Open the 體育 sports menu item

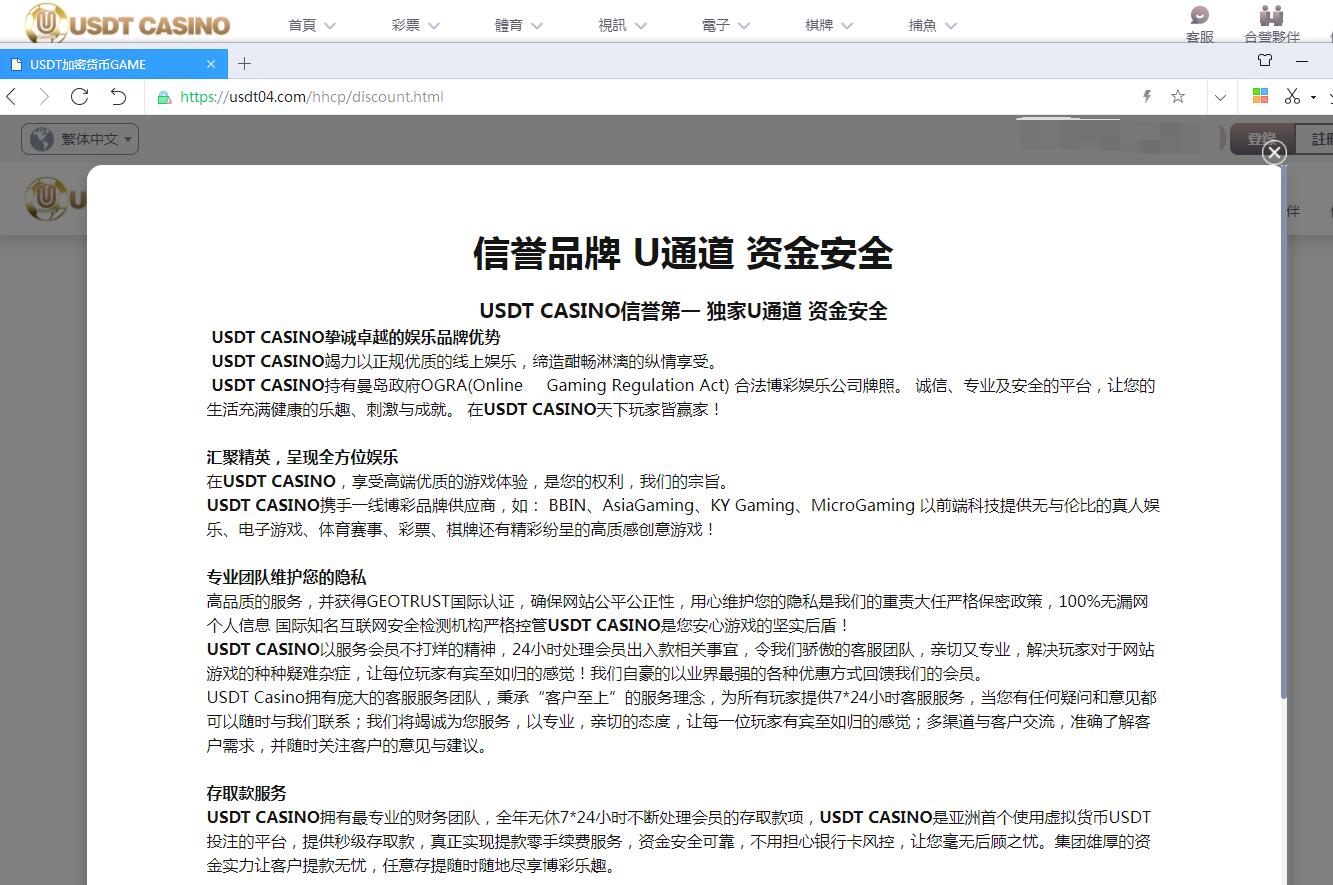click(509, 26)
